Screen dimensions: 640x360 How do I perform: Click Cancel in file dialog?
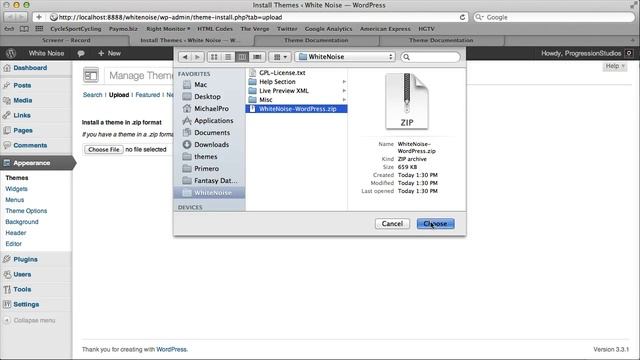tap(392, 224)
